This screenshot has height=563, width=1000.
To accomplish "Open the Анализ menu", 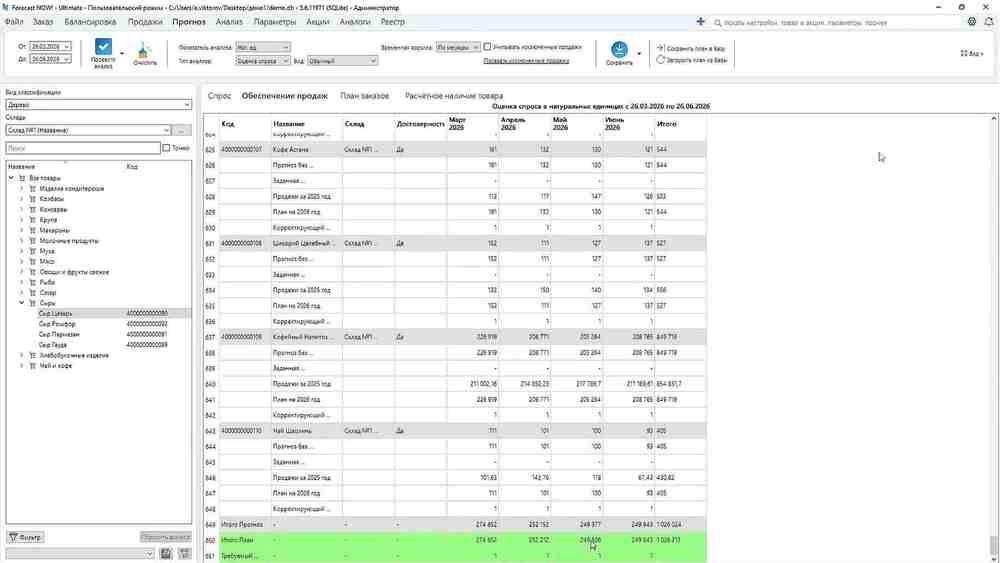I will (229, 22).
